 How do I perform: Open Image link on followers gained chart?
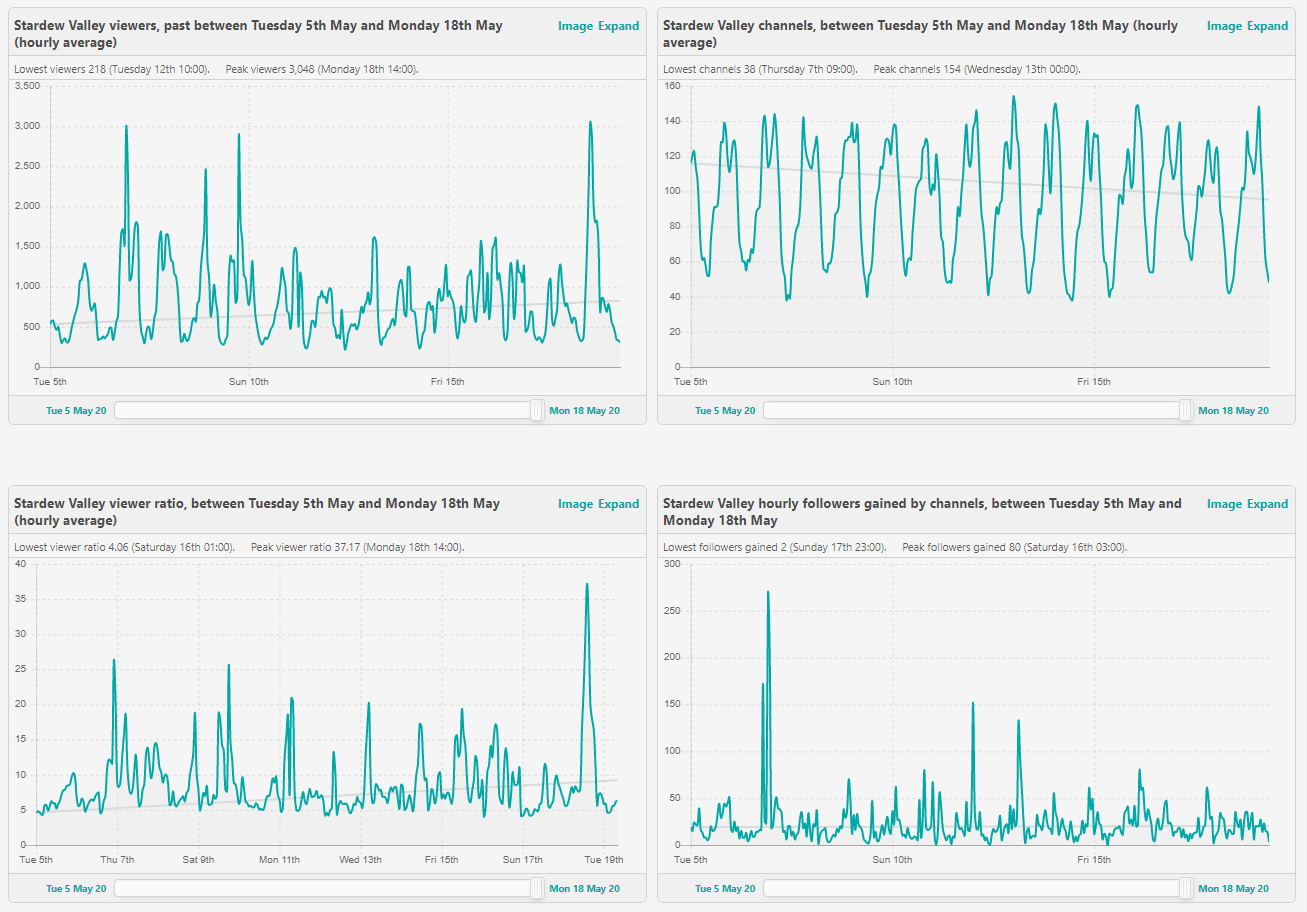click(1224, 504)
